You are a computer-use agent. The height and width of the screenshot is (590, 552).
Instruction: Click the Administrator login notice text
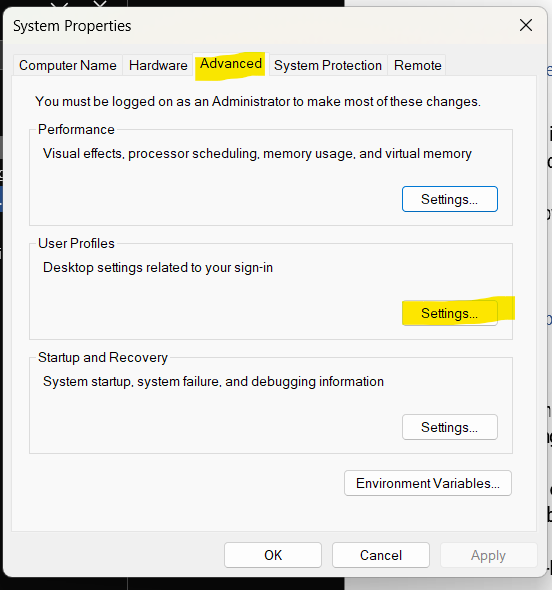[x=258, y=102]
